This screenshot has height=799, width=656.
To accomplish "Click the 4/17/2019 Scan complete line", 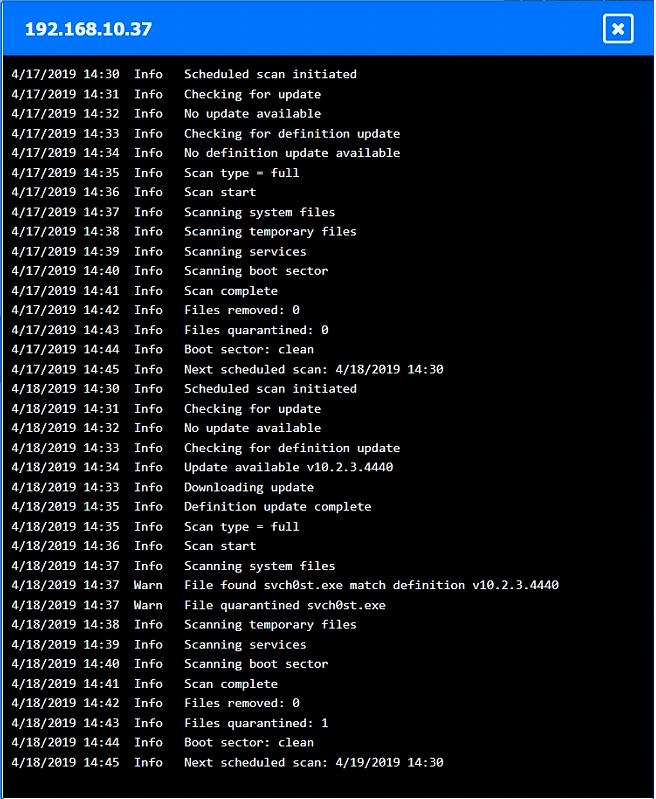I will (144, 290).
